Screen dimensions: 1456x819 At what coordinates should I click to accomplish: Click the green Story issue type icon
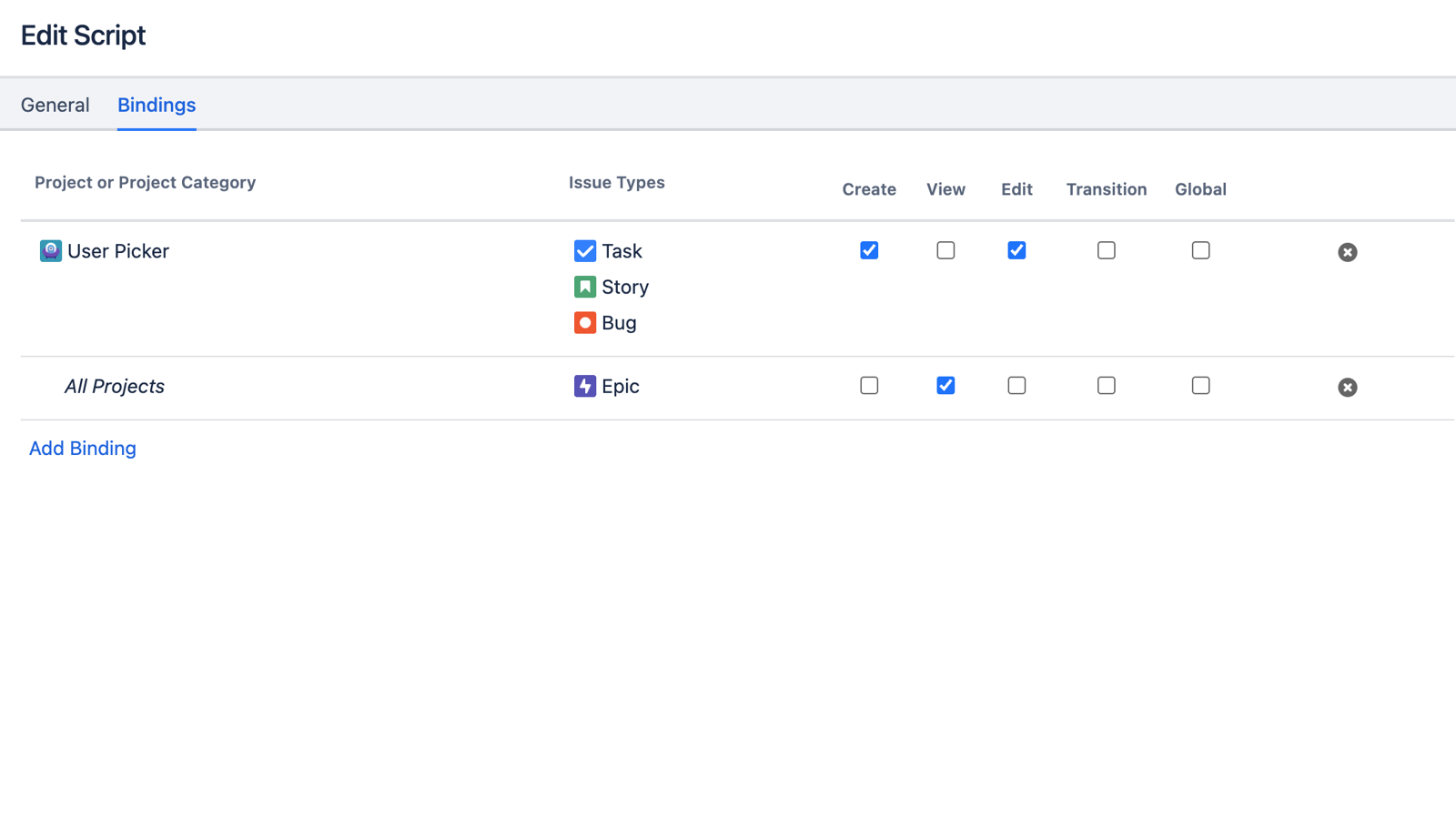point(585,287)
